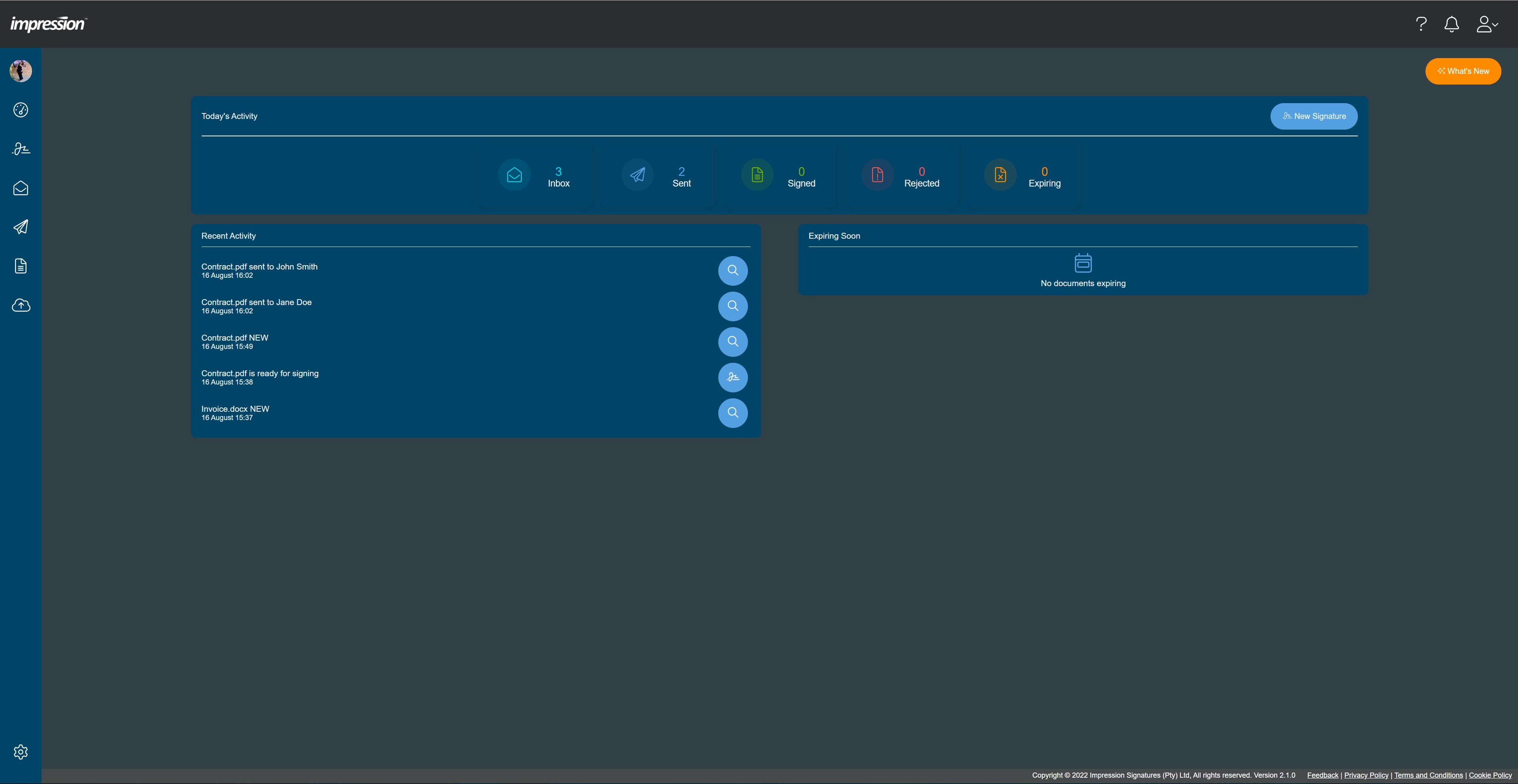Expand the user account dropdown menu
Viewport: 1518px width, 784px height.
point(1486,24)
